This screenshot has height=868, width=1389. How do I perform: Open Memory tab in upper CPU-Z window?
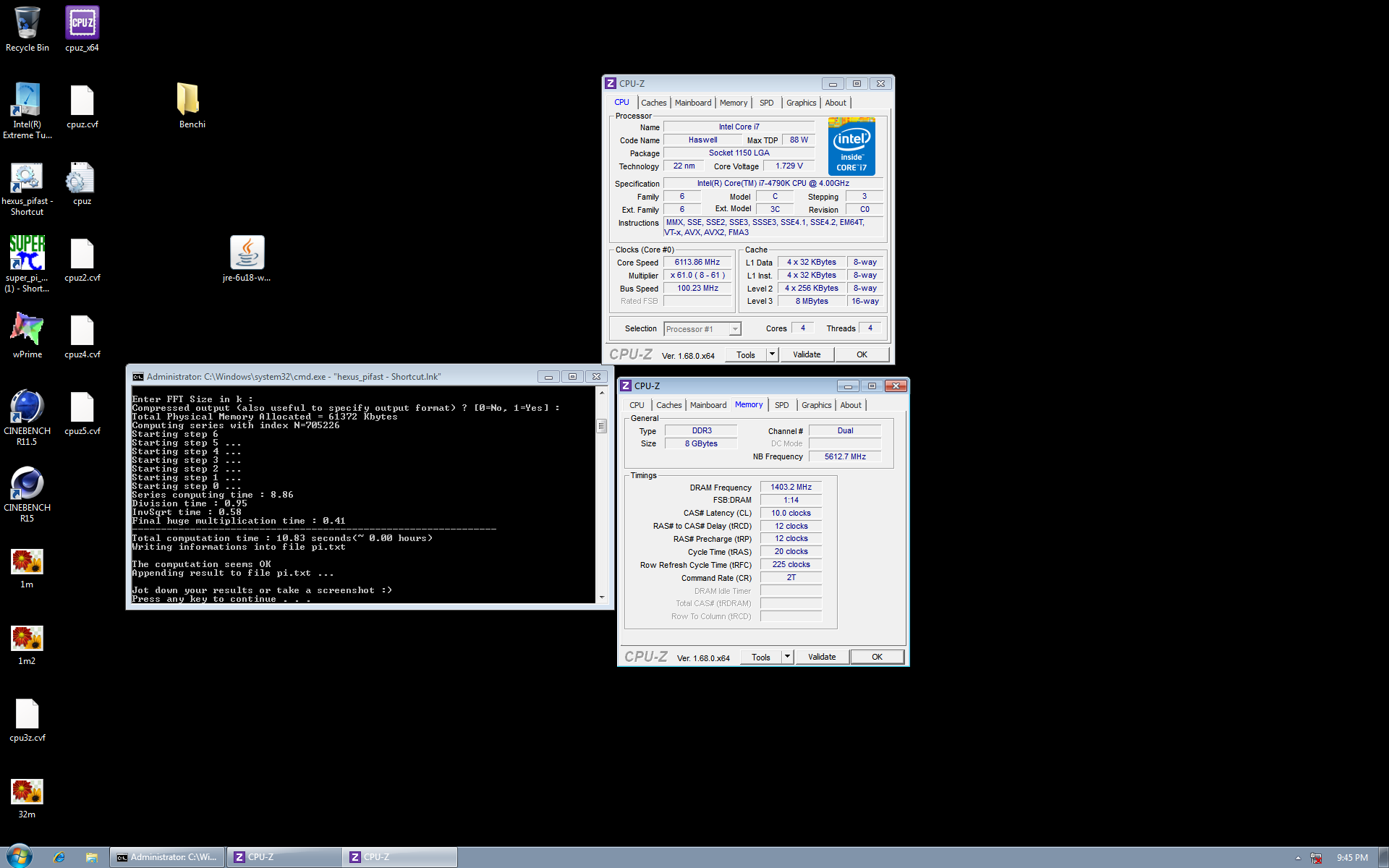pyautogui.click(x=734, y=103)
